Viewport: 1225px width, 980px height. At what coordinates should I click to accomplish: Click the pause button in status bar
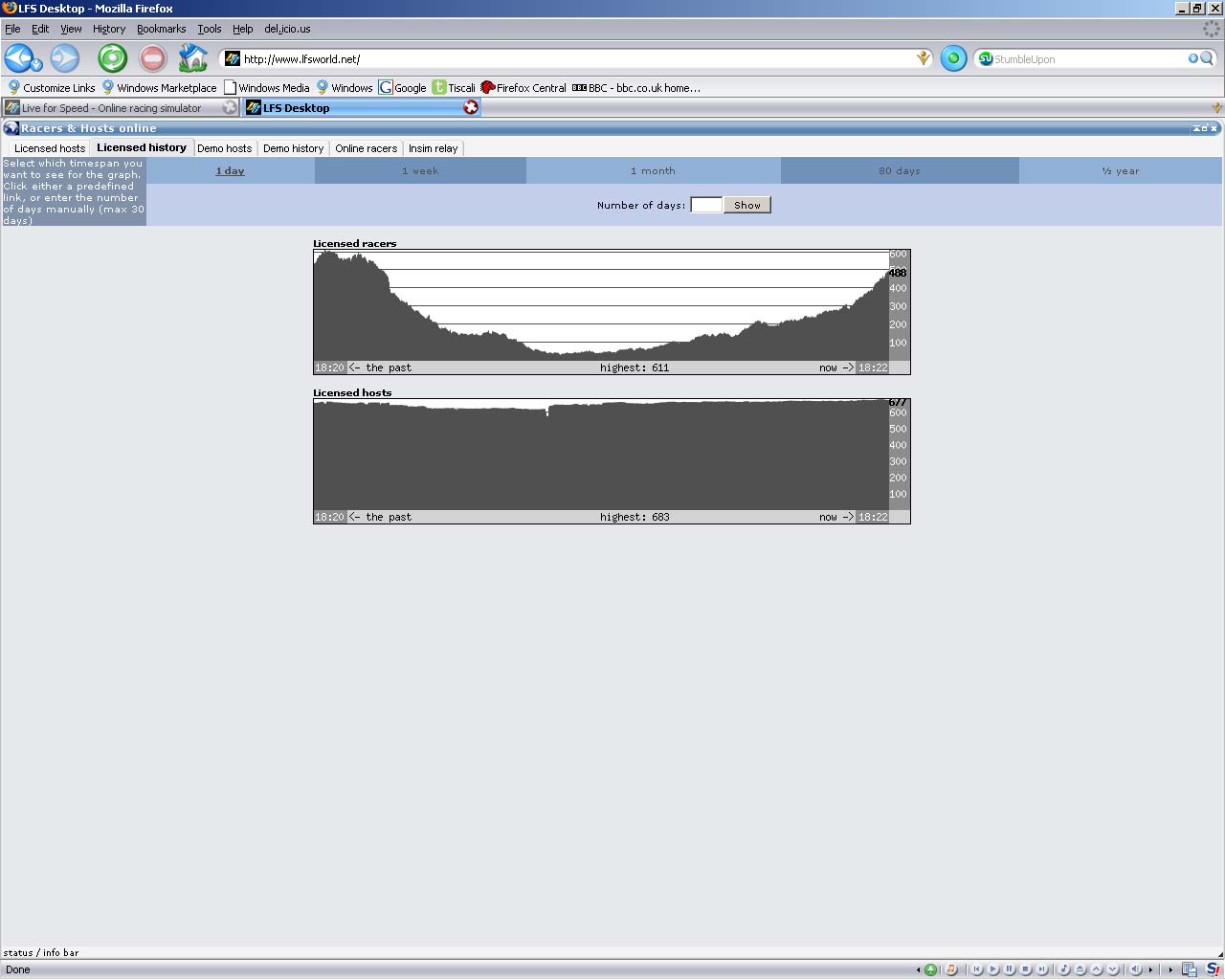1010,969
